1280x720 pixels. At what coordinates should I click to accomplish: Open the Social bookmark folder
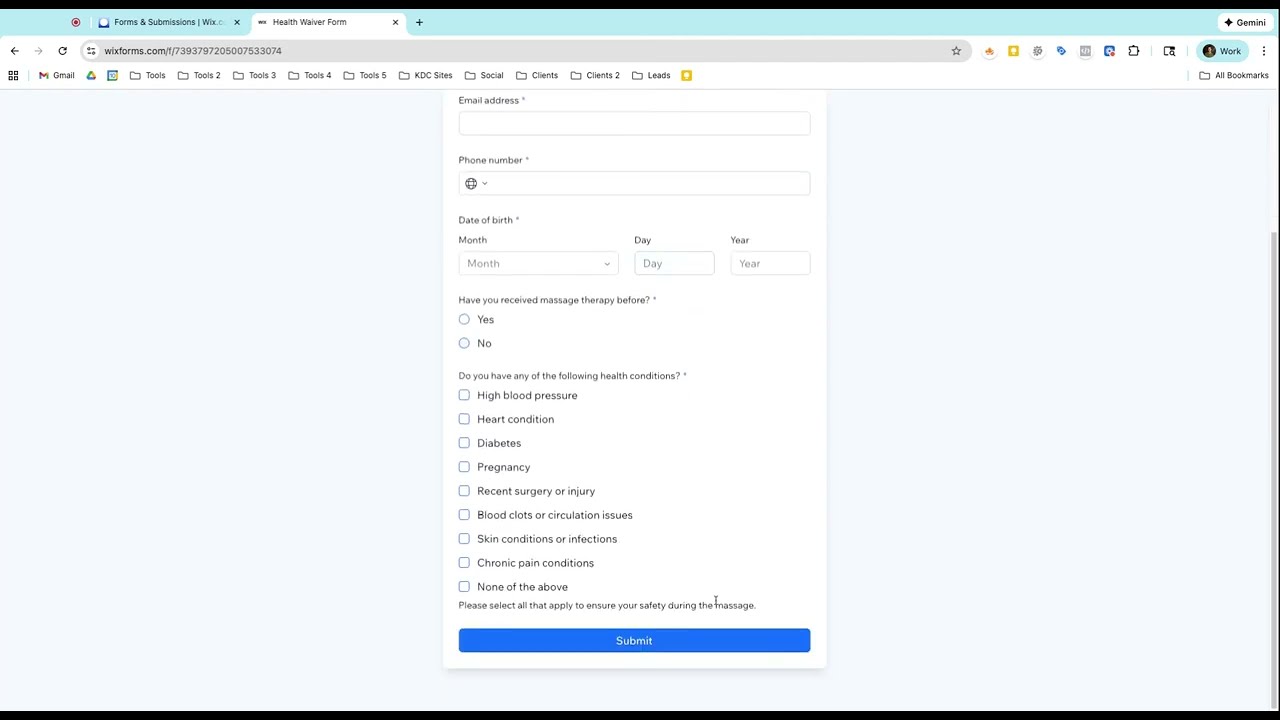tap(484, 75)
